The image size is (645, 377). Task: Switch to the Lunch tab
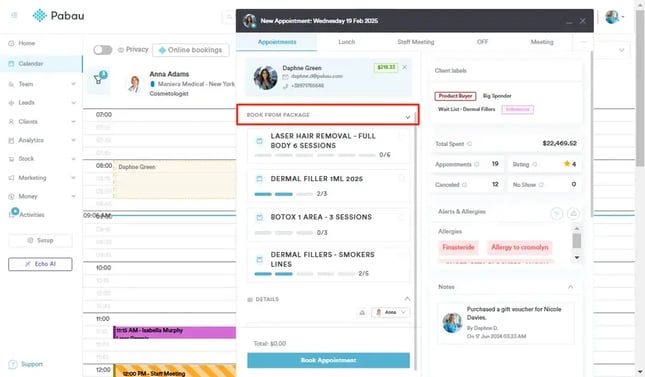pyautogui.click(x=347, y=42)
